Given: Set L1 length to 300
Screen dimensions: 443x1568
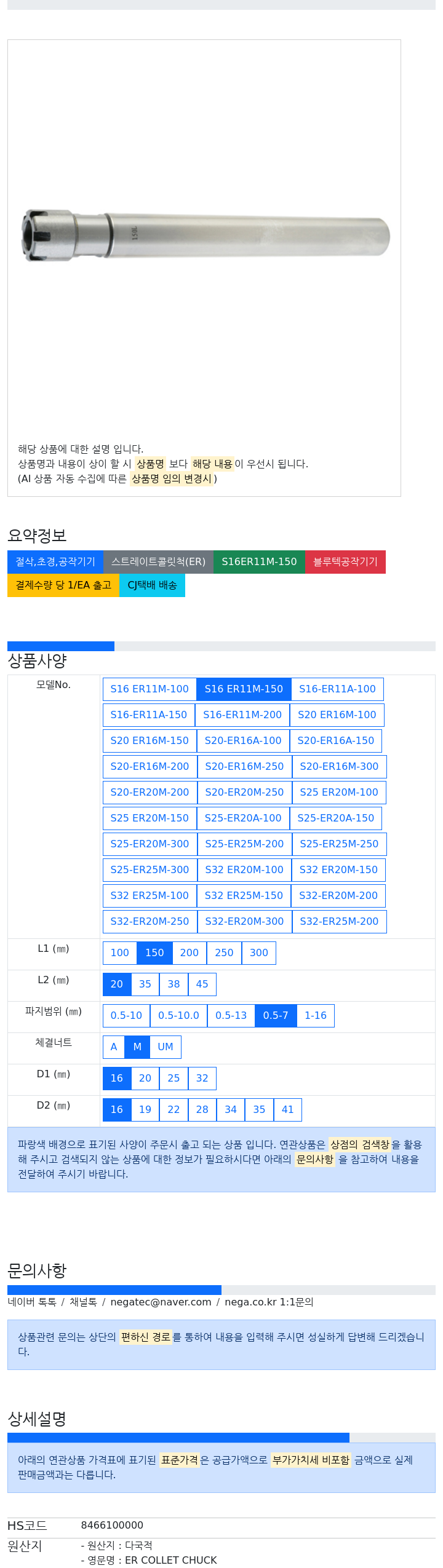Looking at the screenshot, I should 259,953.
